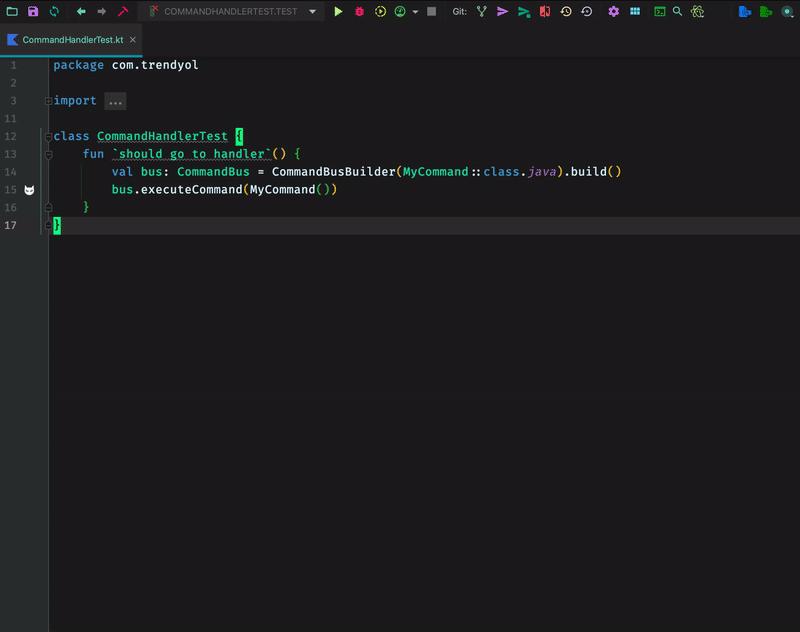Navigate back with the left arrow icon

81,13
